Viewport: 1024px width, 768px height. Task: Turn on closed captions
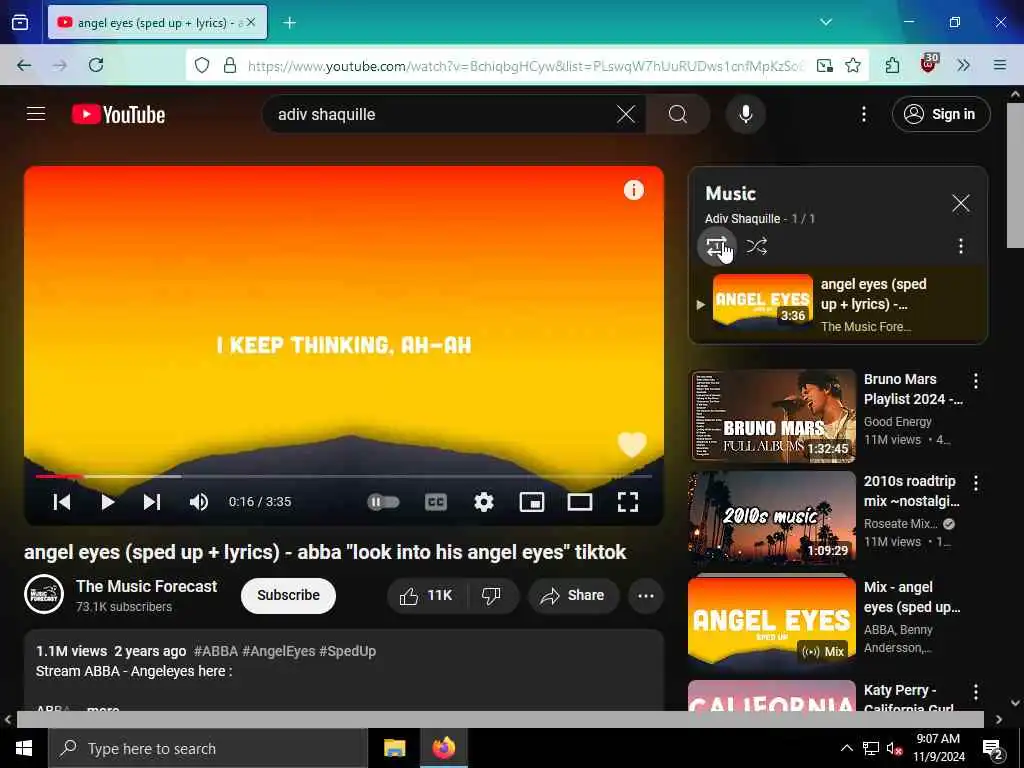tap(436, 502)
